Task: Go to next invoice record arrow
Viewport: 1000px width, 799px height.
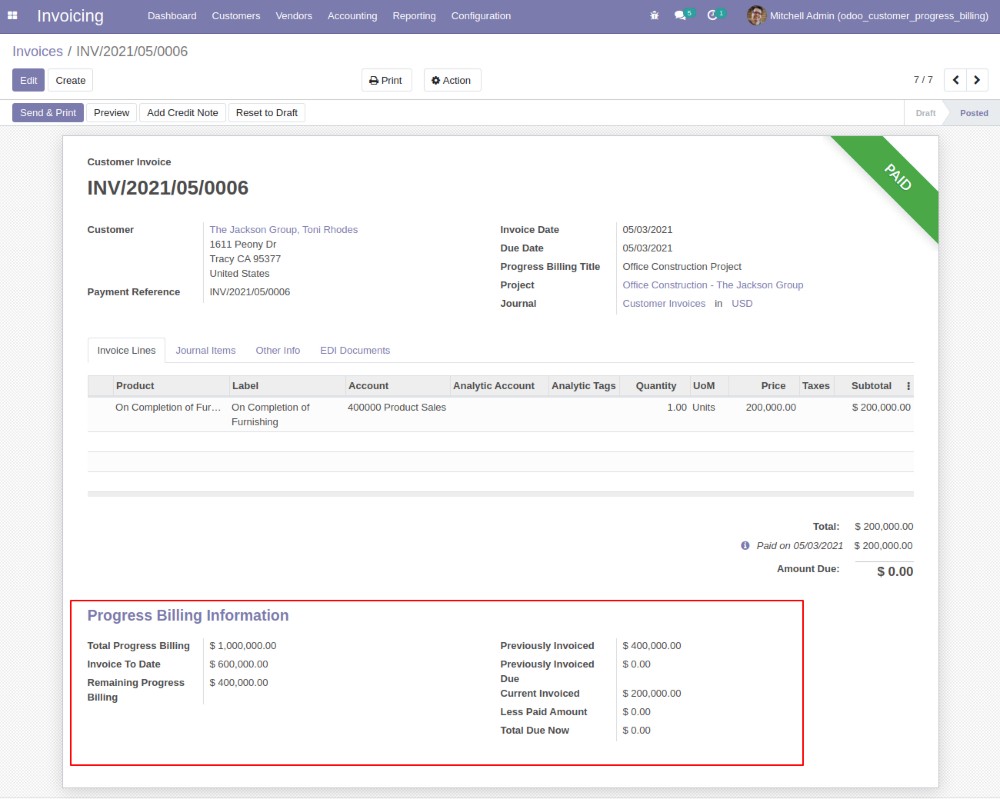Action: click(977, 80)
